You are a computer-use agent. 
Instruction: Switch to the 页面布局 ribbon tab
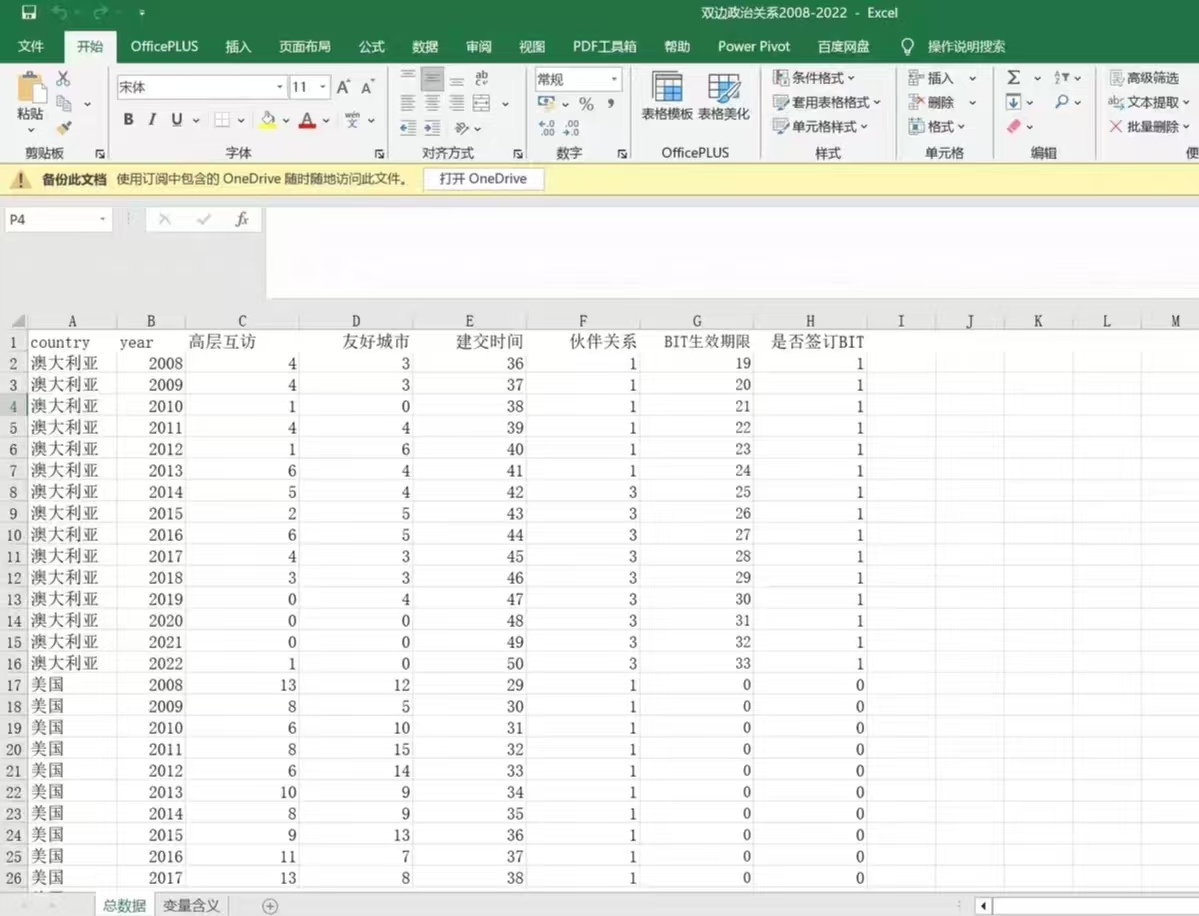(x=304, y=47)
